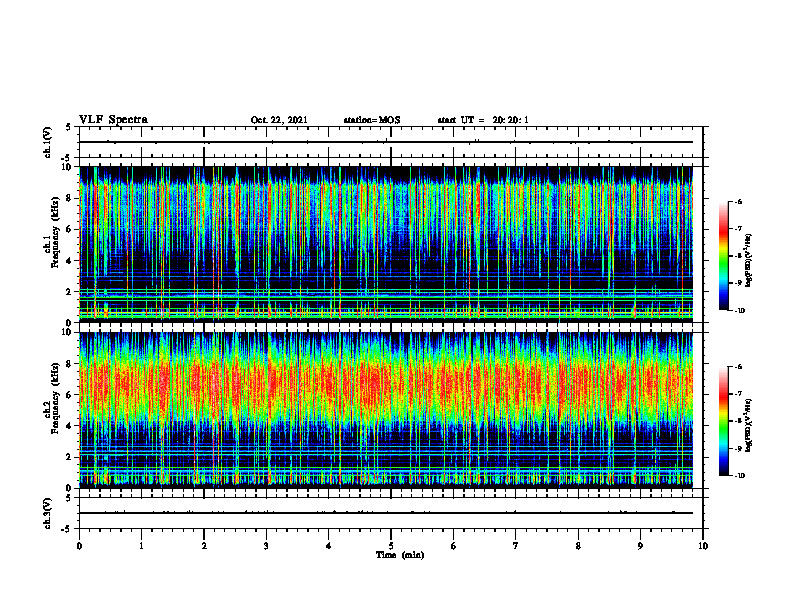This screenshot has height=612, width=792.
Task: Click the "start UT = 20:20: 1" header text
Action: click(x=483, y=120)
